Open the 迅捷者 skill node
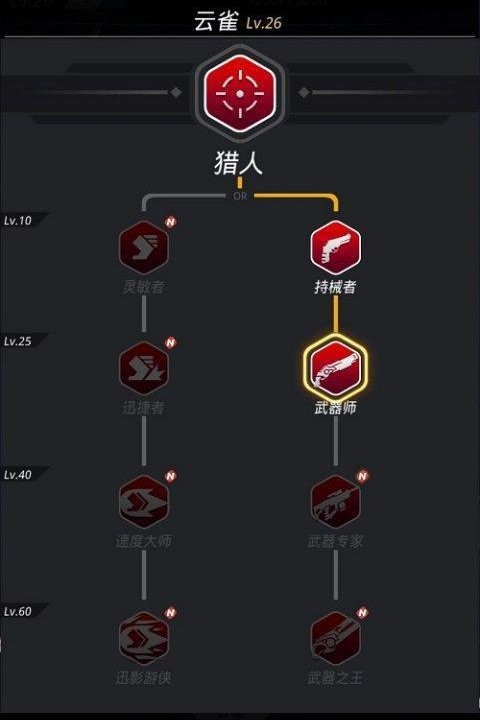 click(144, 368)
